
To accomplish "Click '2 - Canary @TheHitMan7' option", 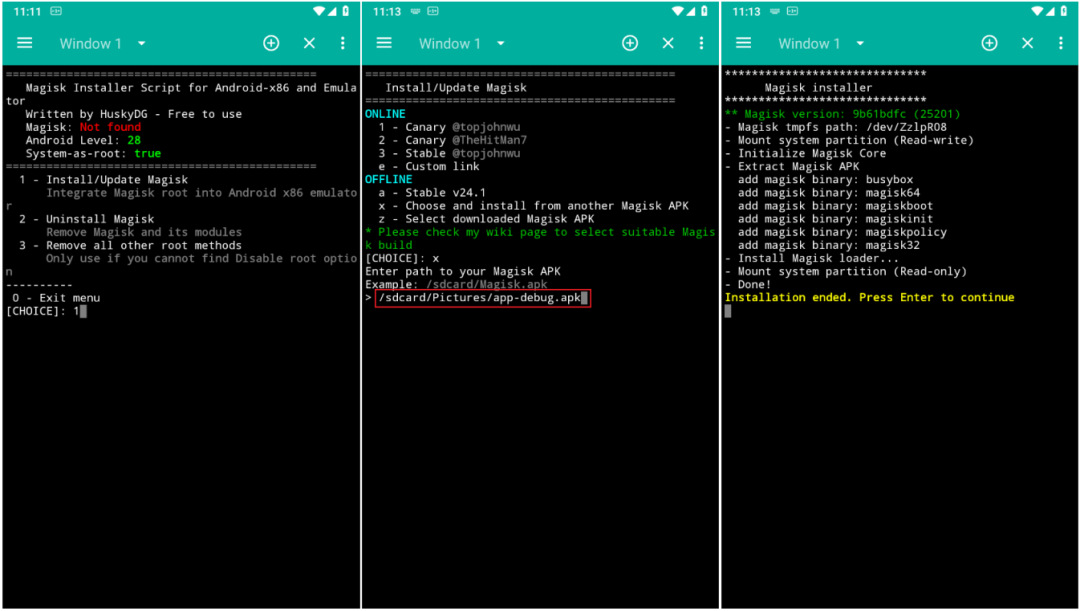I will 453,140.
